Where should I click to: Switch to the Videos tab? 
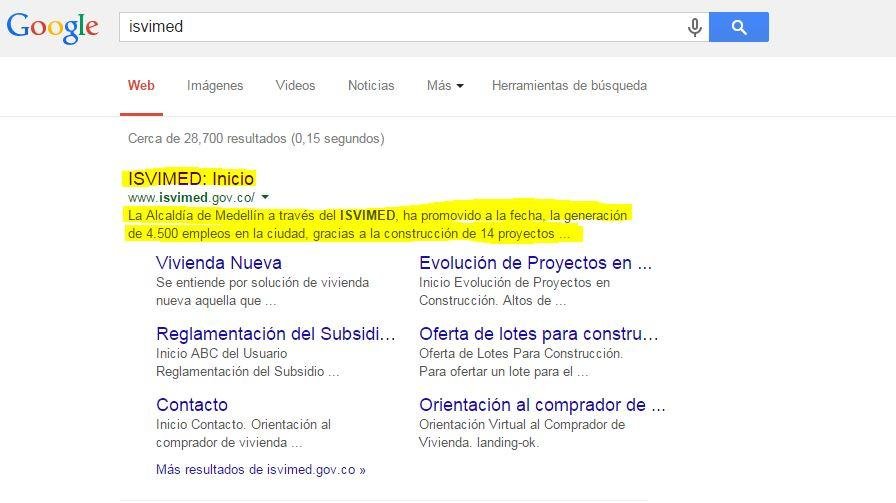(295, 85)
